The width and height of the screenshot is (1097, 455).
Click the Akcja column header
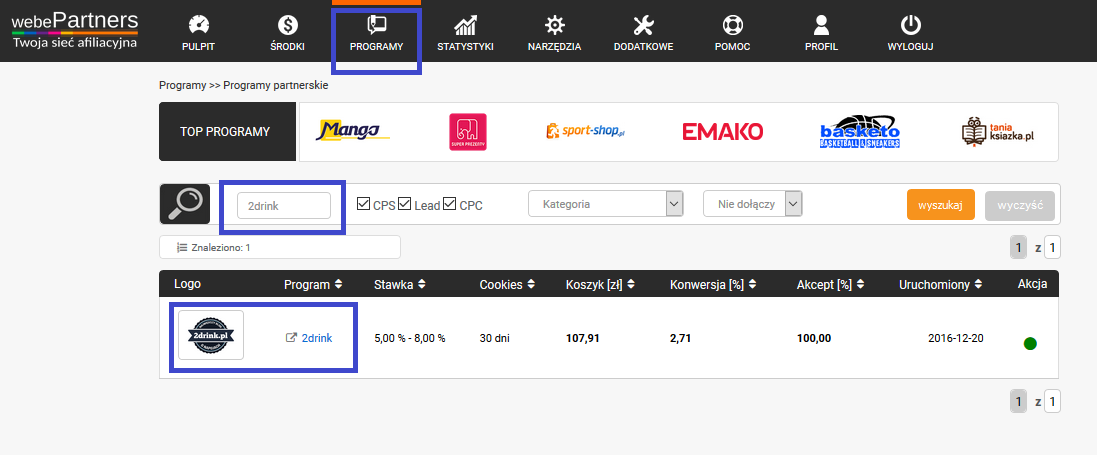[1033, 284]
